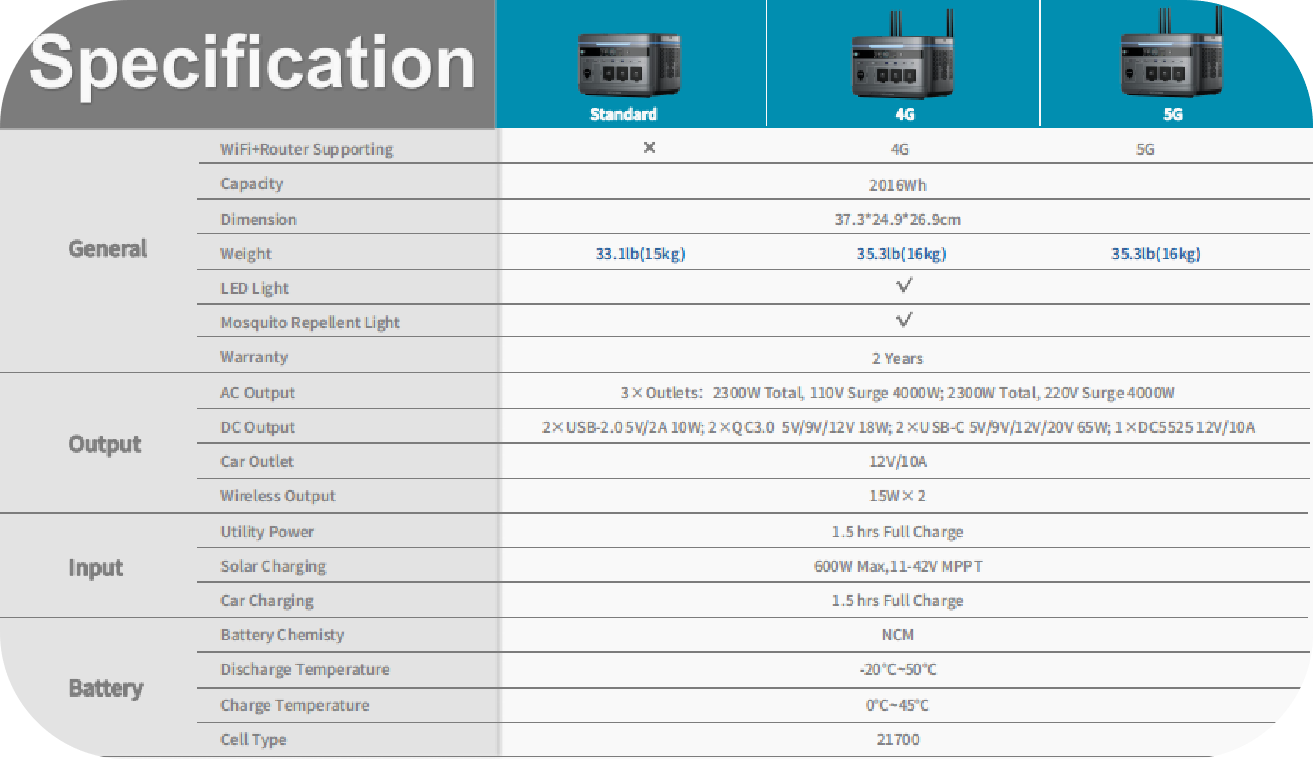Click the General section label
1313x760 pixels.
107,249
